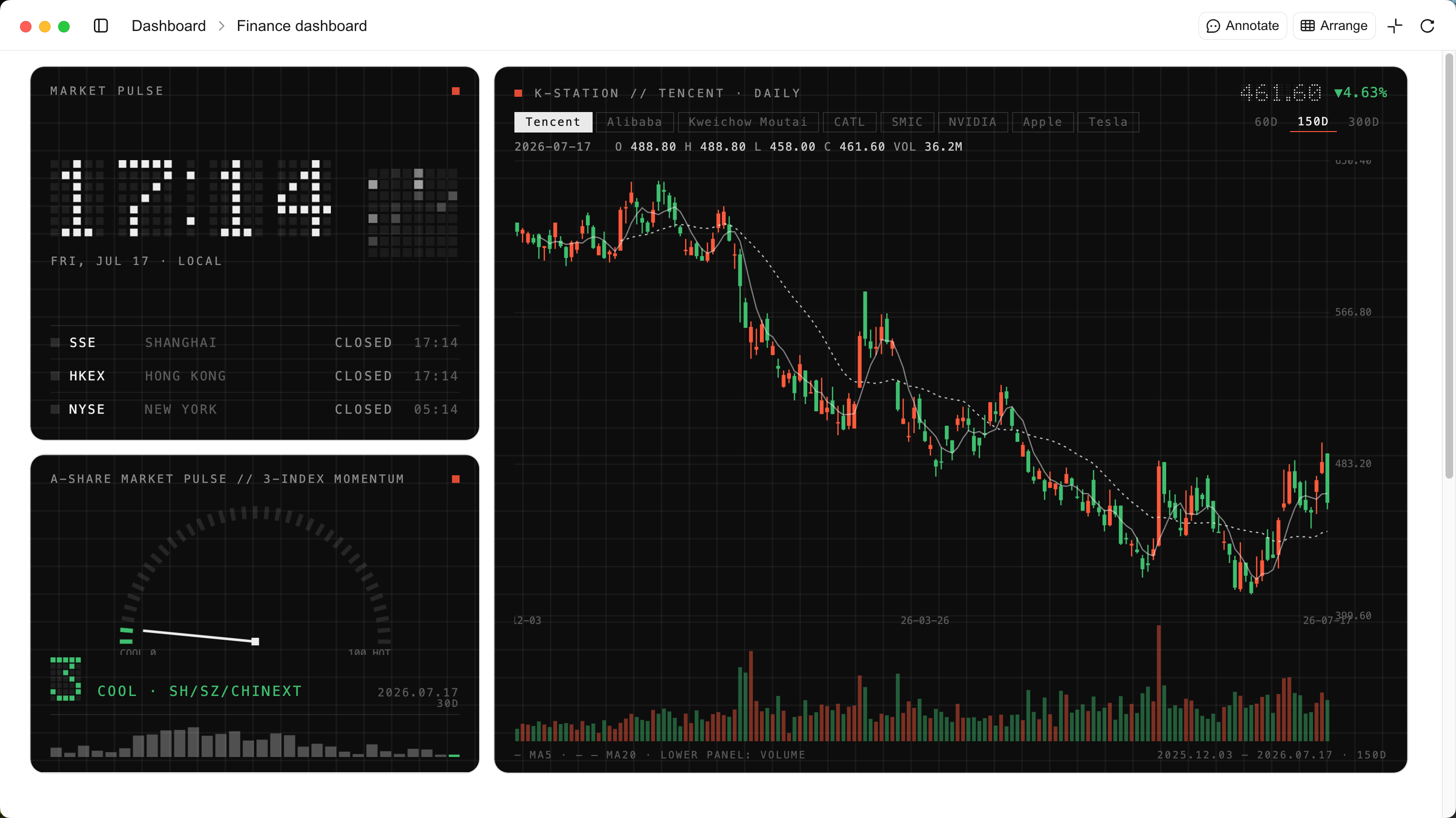
Task: Toggle the sidebar panel icon
Action: 101,26
